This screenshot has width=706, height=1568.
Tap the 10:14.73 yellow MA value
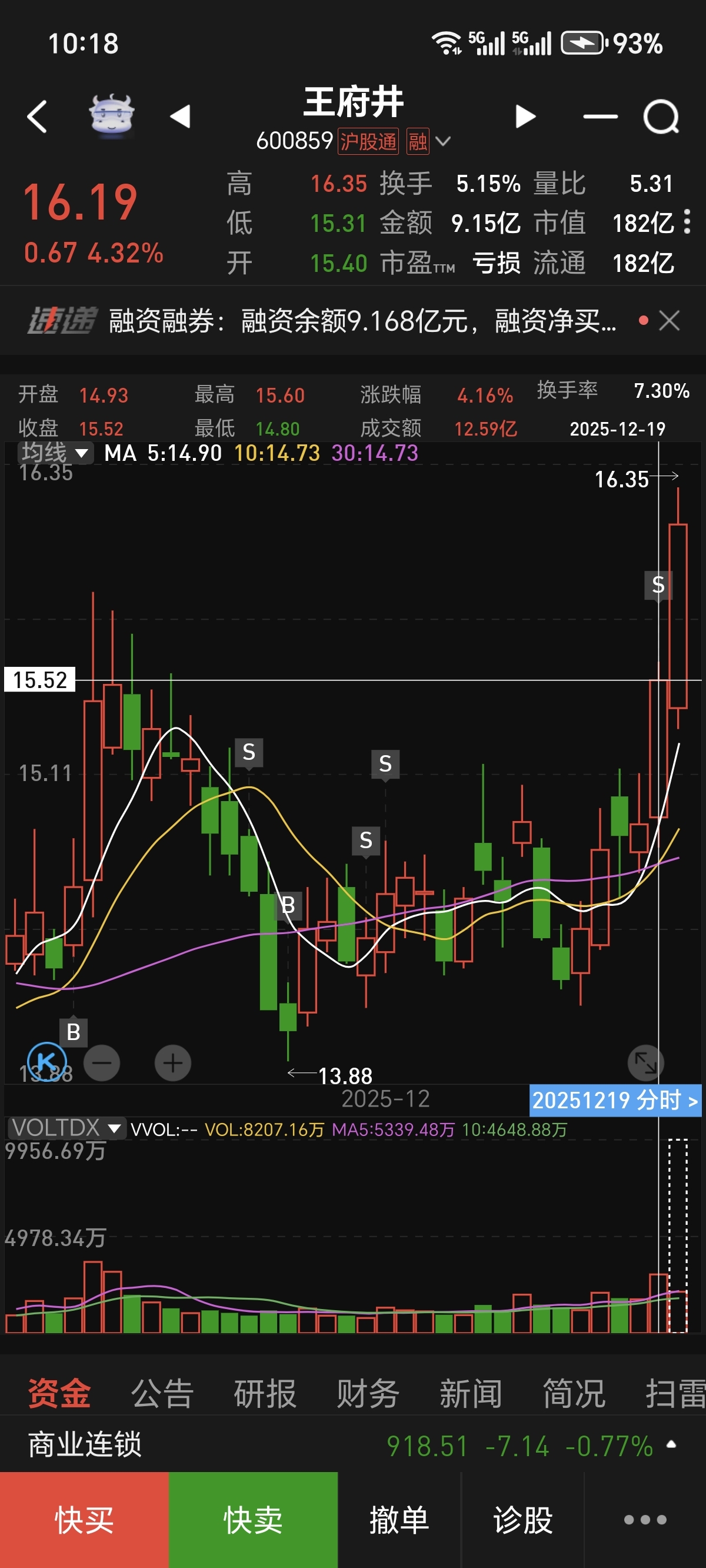[277, 453]
